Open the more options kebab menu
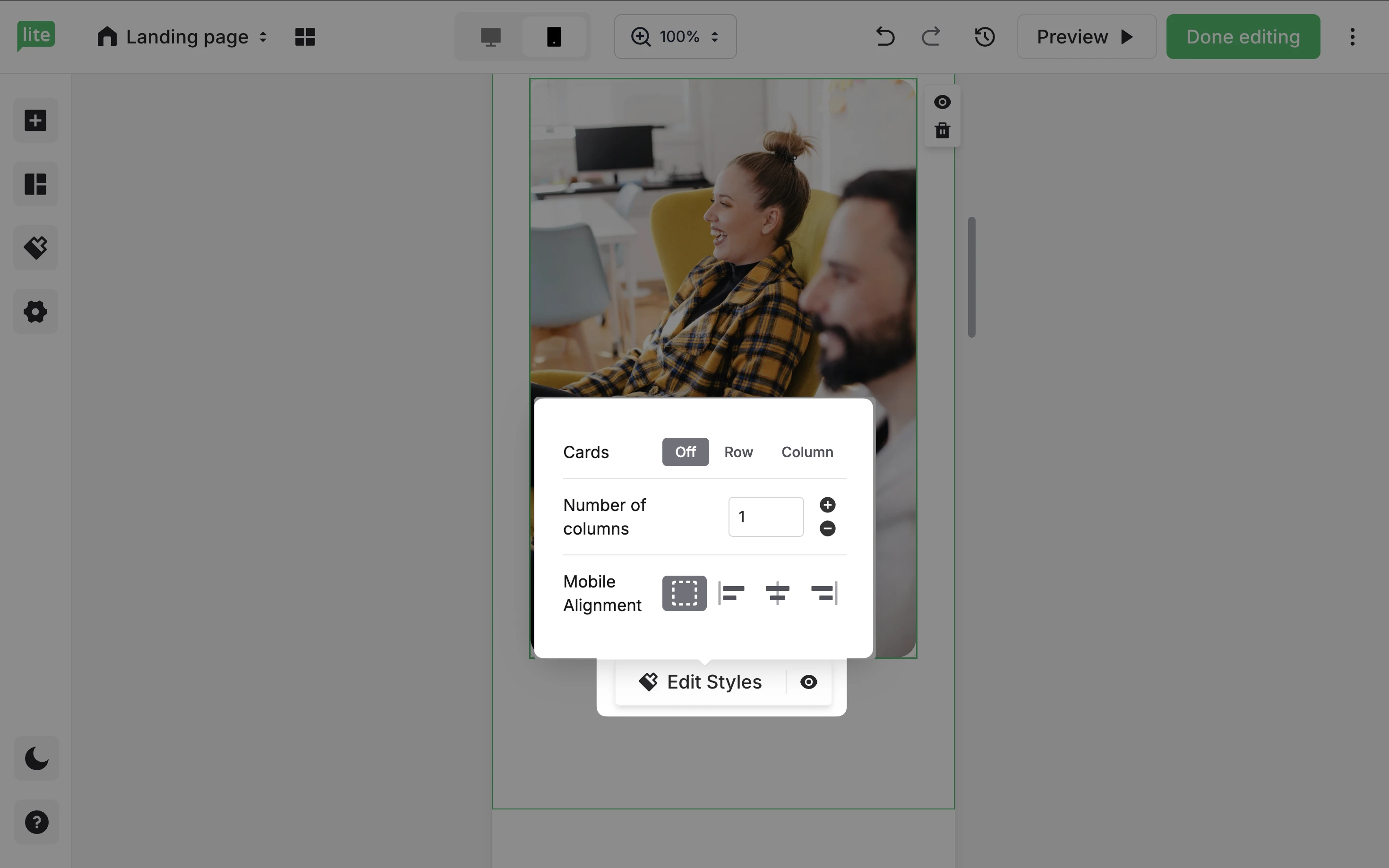This screenshot has width=1389, height=868. click(x=1352, y=37)
